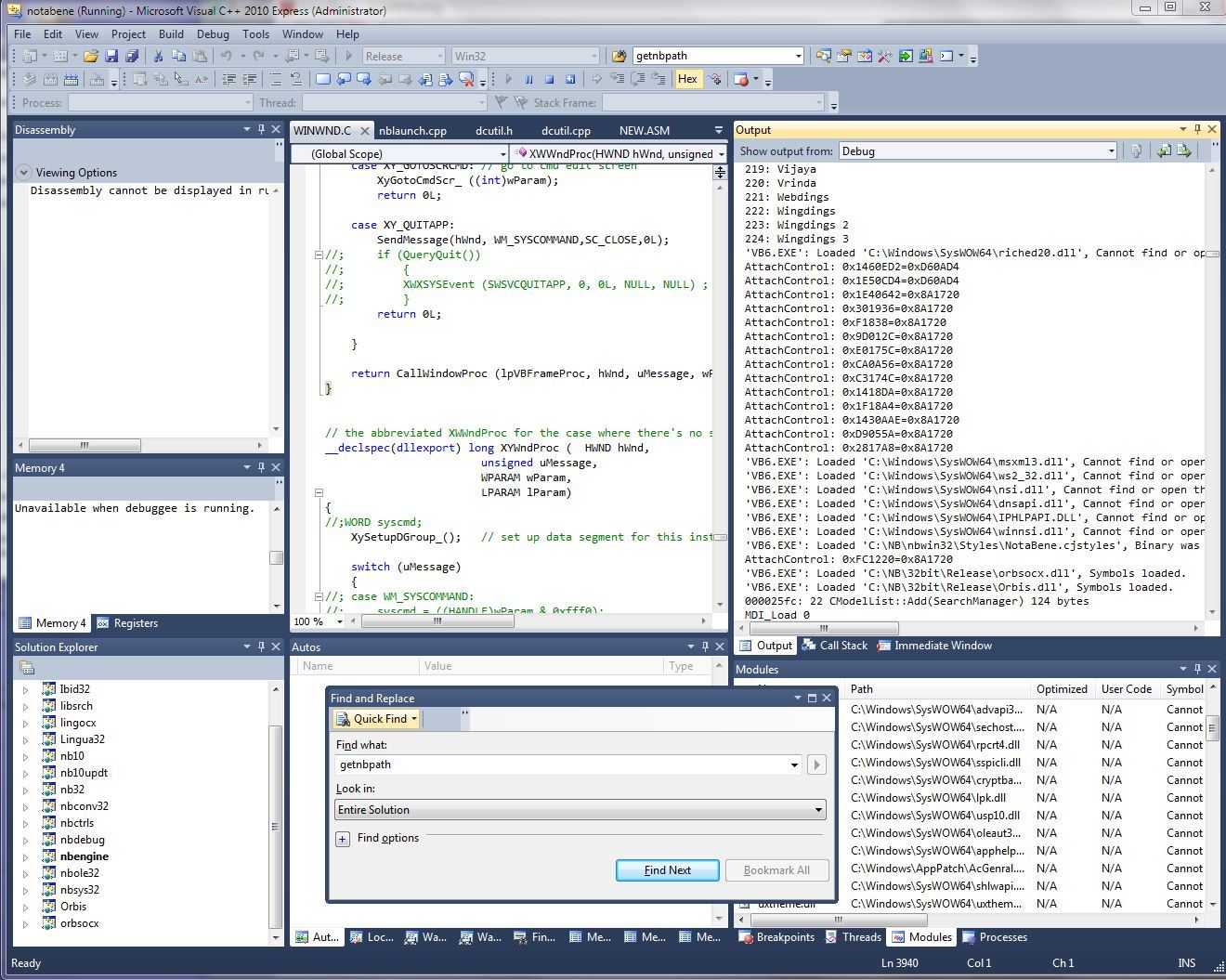Select the orbsocx project
This screenshot has width=1226, height=980.
[79, 923]
